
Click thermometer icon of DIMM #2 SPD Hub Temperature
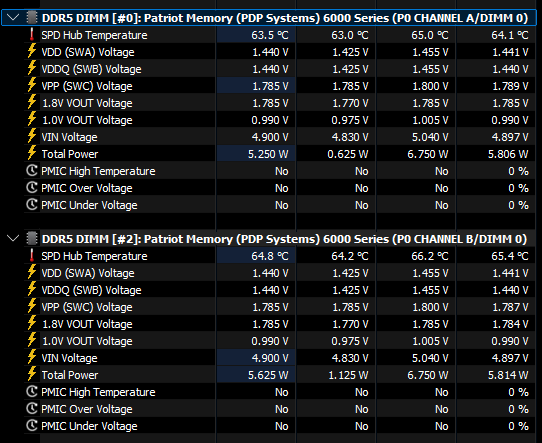pyautogui.click(x=32, y=256)
